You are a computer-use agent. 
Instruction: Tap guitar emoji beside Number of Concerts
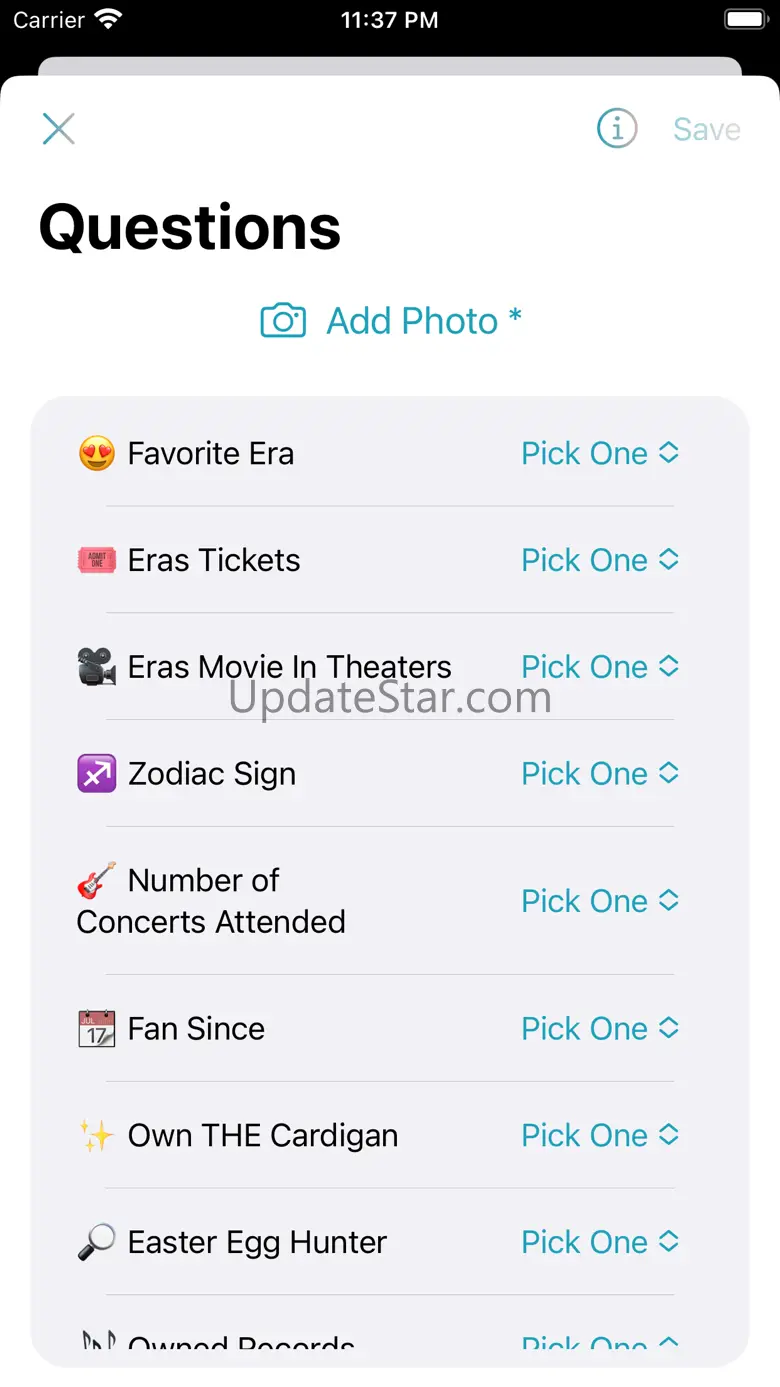click(97, 881)
